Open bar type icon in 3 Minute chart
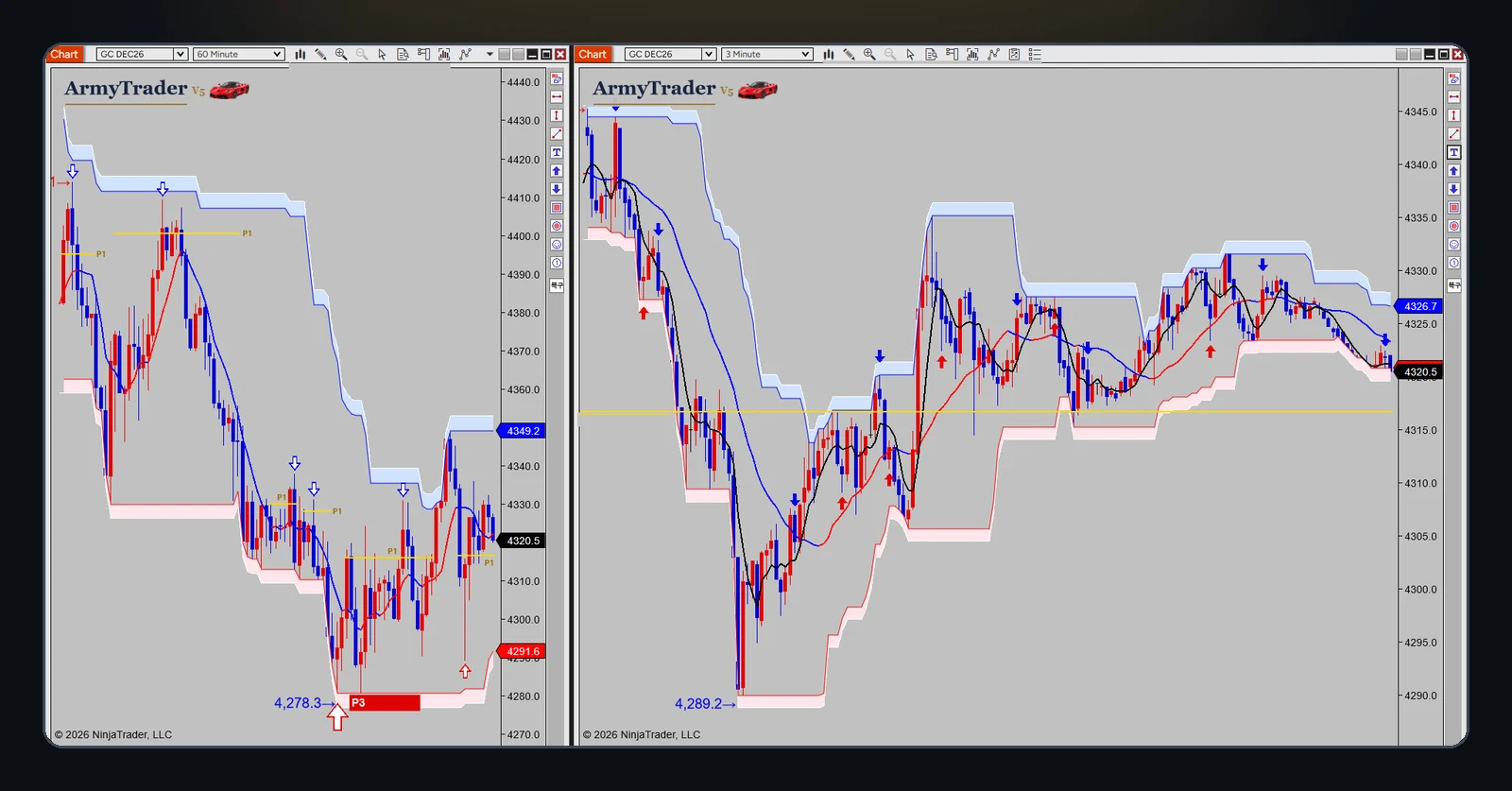 click(x=828, y=54)
